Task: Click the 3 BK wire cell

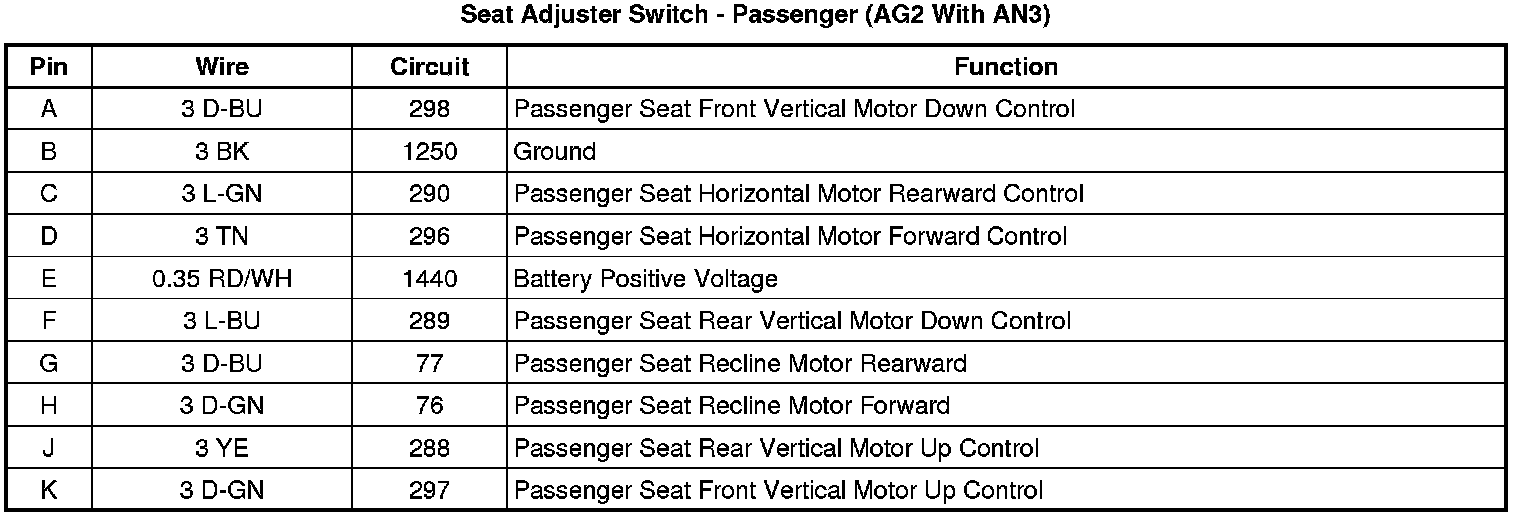Action: click(222, 152)
